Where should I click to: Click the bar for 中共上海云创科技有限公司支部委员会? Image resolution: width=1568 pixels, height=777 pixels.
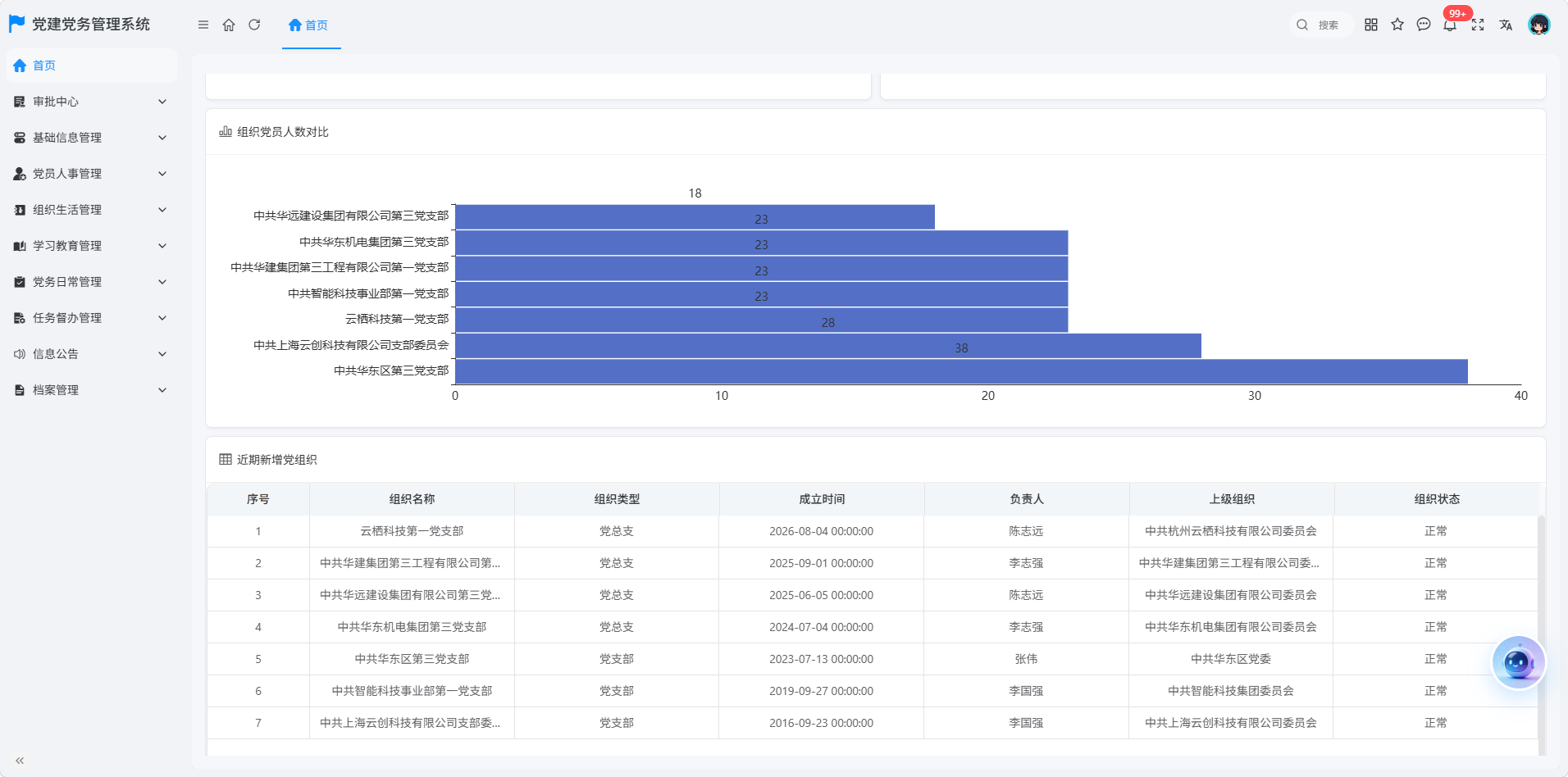tap(828, 346)
